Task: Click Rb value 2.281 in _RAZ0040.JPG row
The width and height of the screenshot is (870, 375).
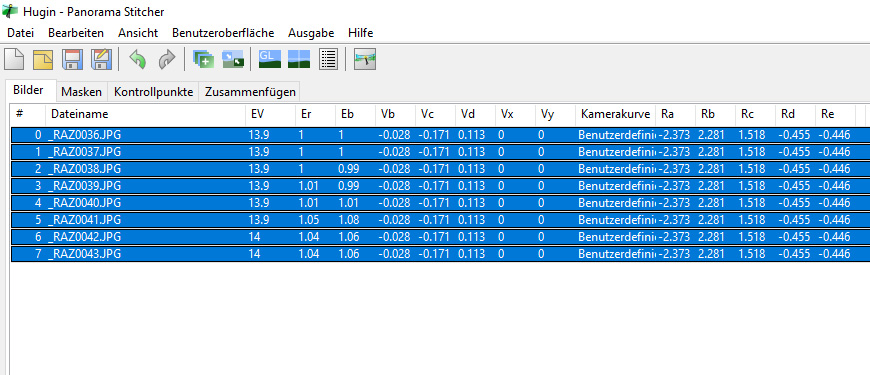Action: click(711, 203)
